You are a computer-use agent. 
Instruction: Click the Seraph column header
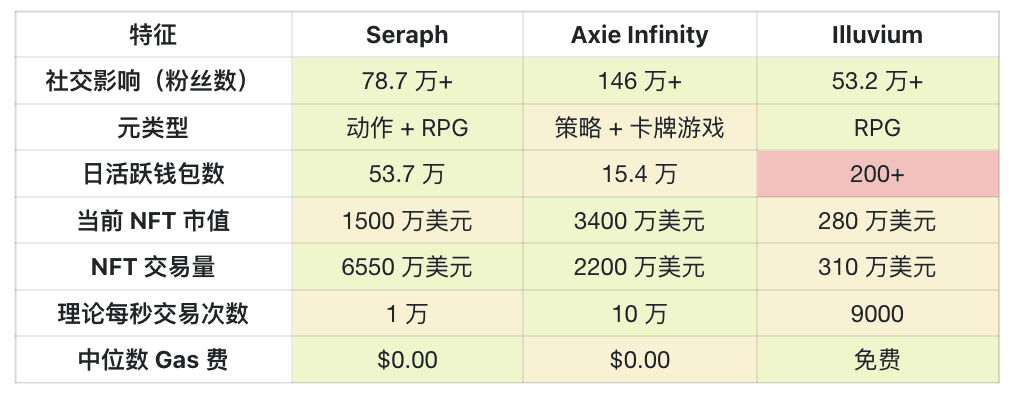(407, 35)
